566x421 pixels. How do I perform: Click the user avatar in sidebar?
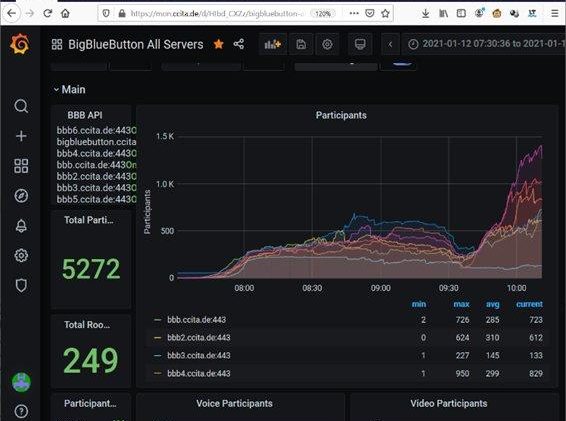pos(21,382)
